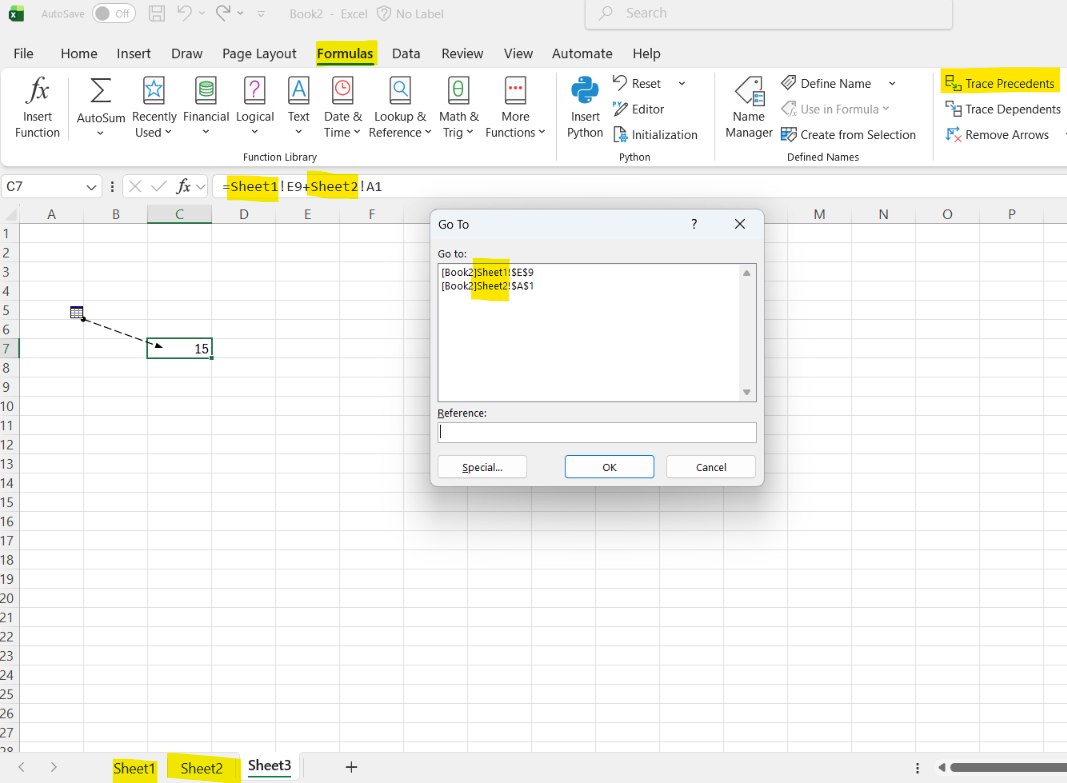Image resolution: width=1067 pixels, height=783 pixels.
Task: Click the Go To list scroll down arrow
Action: (746, 392)
